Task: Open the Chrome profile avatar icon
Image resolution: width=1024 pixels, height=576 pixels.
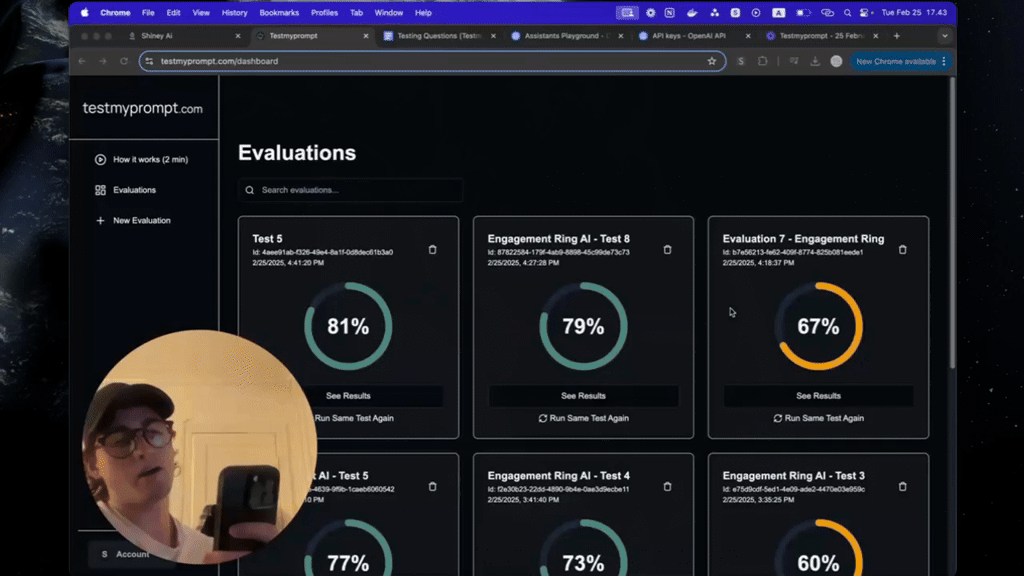Action: click(x=837, y=61)
